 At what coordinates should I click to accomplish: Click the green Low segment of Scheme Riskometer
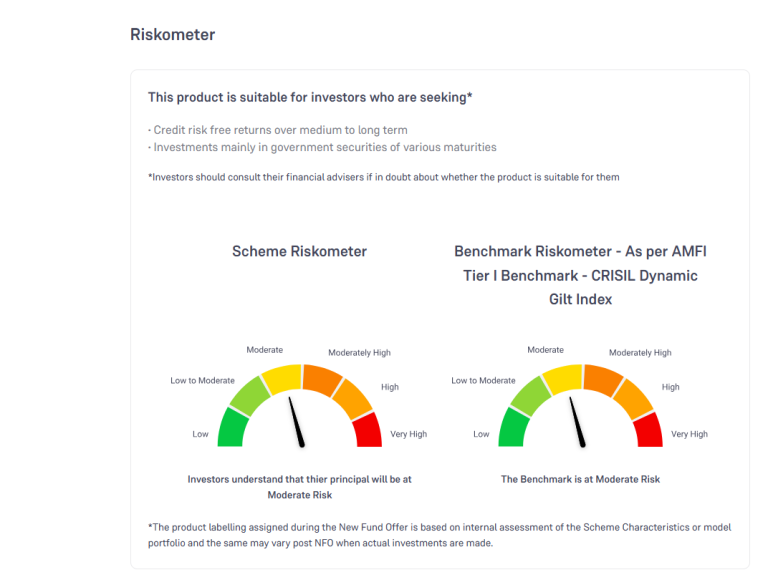(233, 428)
